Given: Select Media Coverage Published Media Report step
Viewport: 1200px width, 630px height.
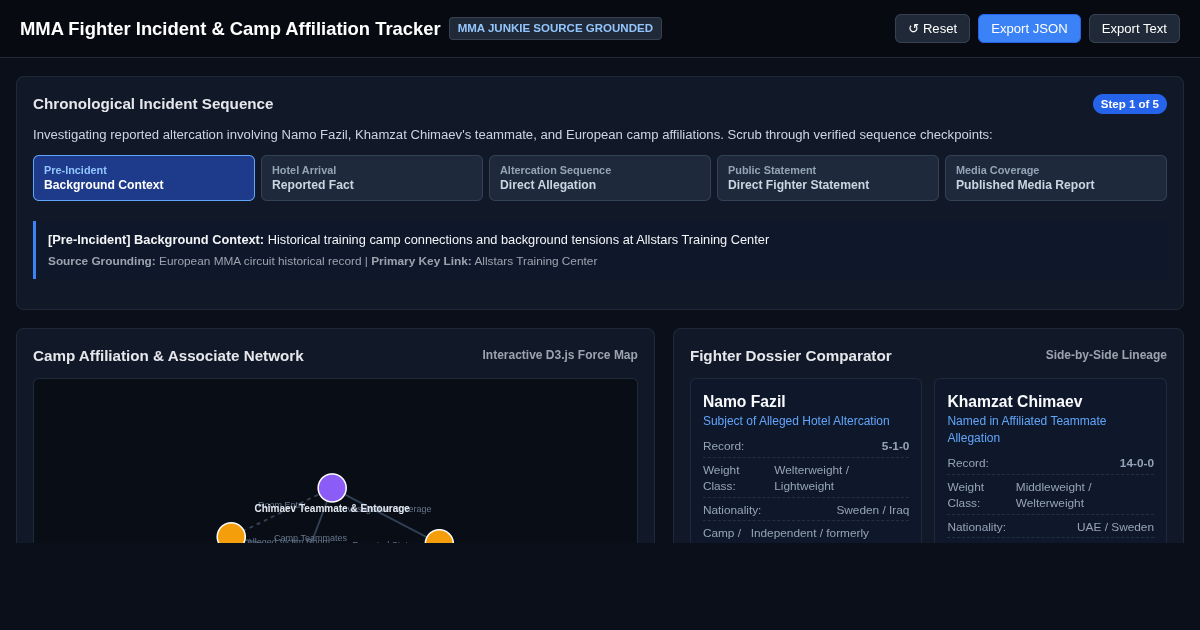Looking at the screenshot, I should click(x=1056, y=178).
